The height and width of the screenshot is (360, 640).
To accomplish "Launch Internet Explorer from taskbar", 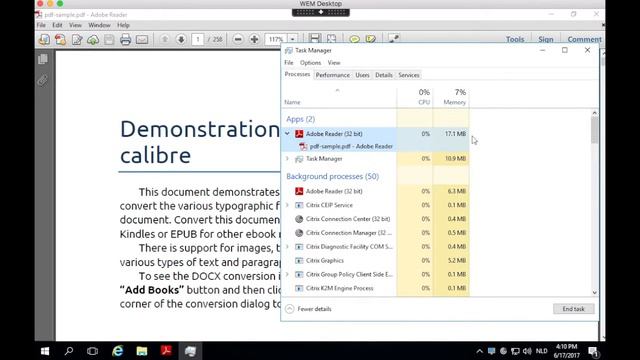I will pyautogui.click(x=118, y=351).
